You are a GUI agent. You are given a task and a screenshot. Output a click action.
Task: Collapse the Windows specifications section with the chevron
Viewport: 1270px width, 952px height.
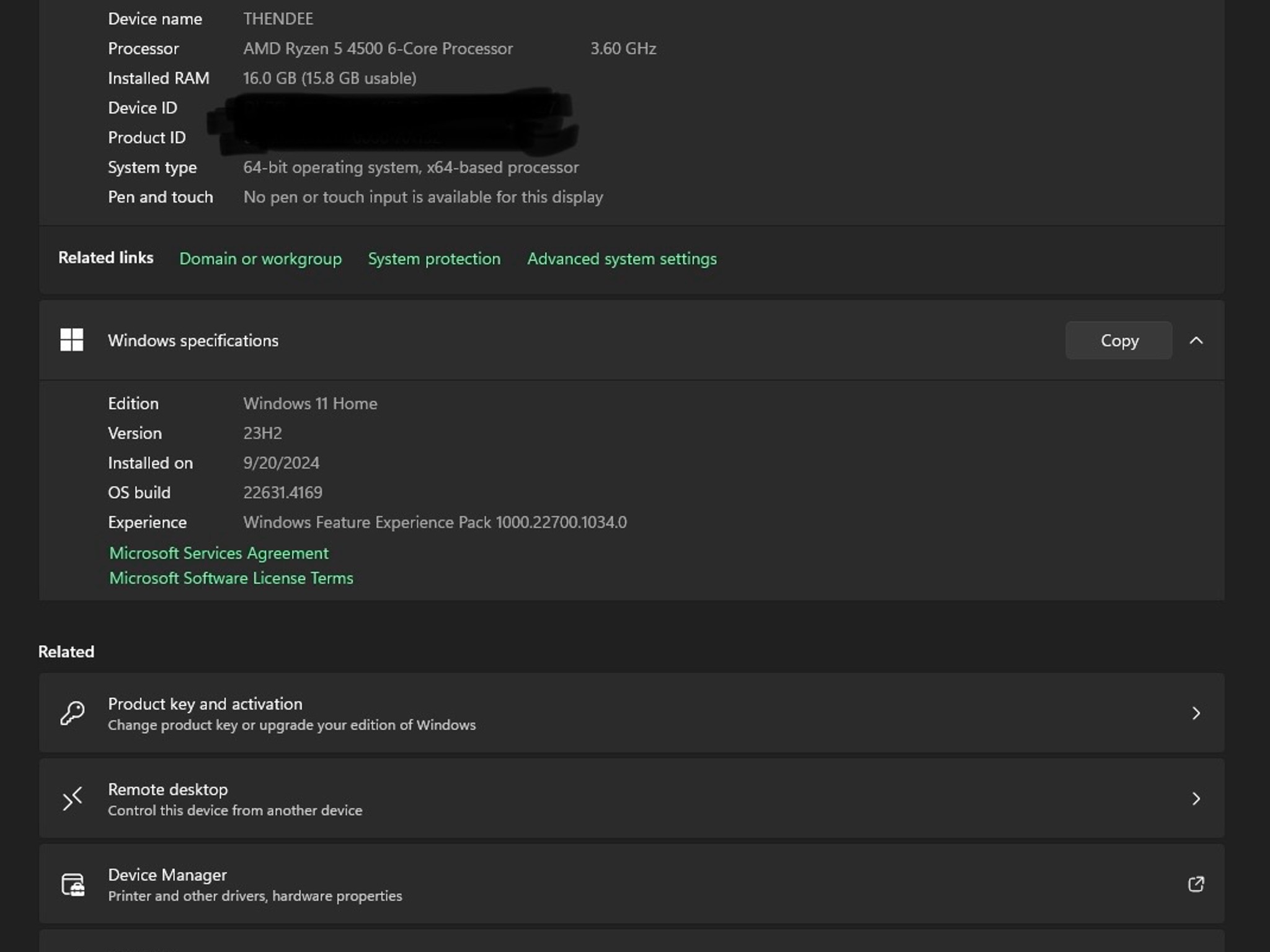1196,340
